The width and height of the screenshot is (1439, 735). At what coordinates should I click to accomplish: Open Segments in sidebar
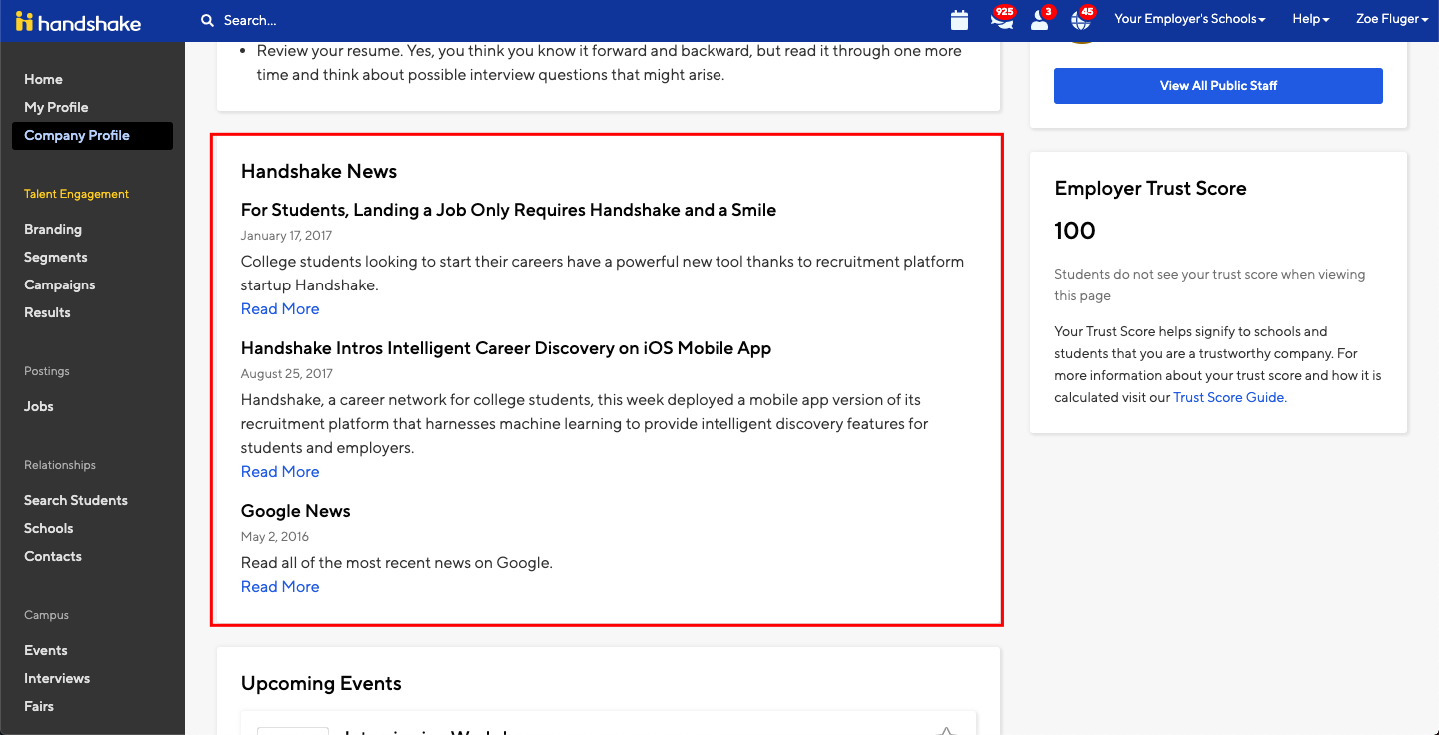[56, 257]
